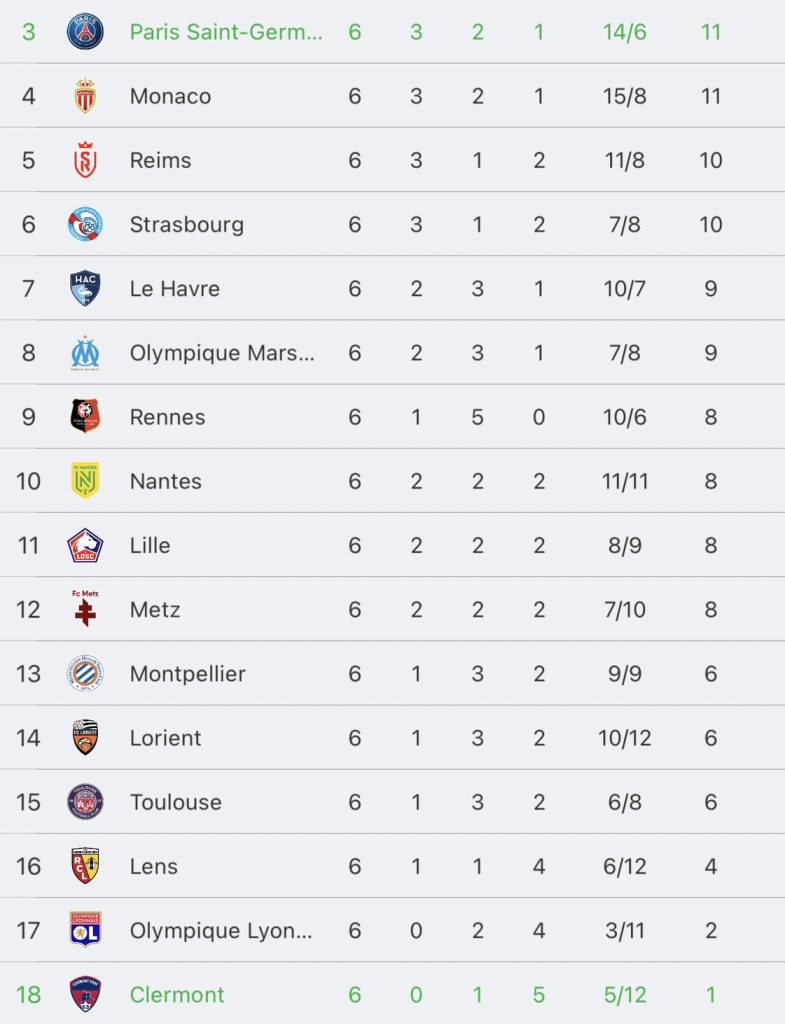Tap the Olympique Lyonnais OL crest
Image resolution: width=785 pixels, height=1024 pixels.
(x=85, y=930)
